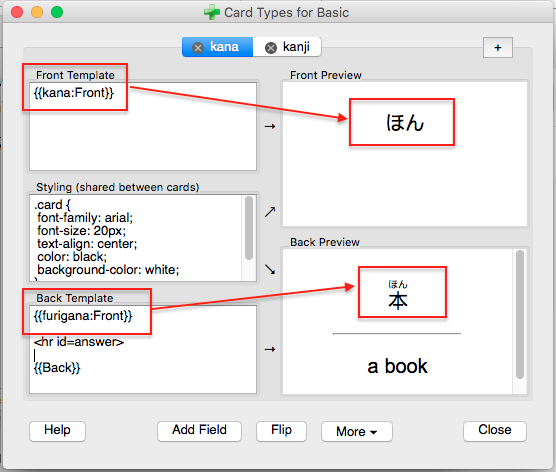Close the Card Types dialog
This screenshot has height=472, width=556.
click(x=495, y=431)
